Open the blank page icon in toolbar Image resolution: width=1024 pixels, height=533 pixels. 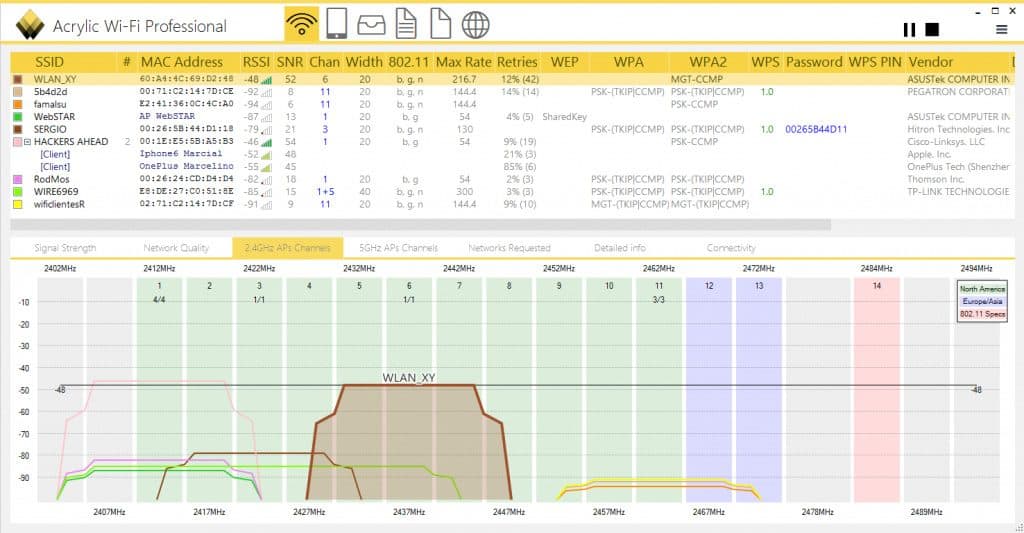point(440,24)
